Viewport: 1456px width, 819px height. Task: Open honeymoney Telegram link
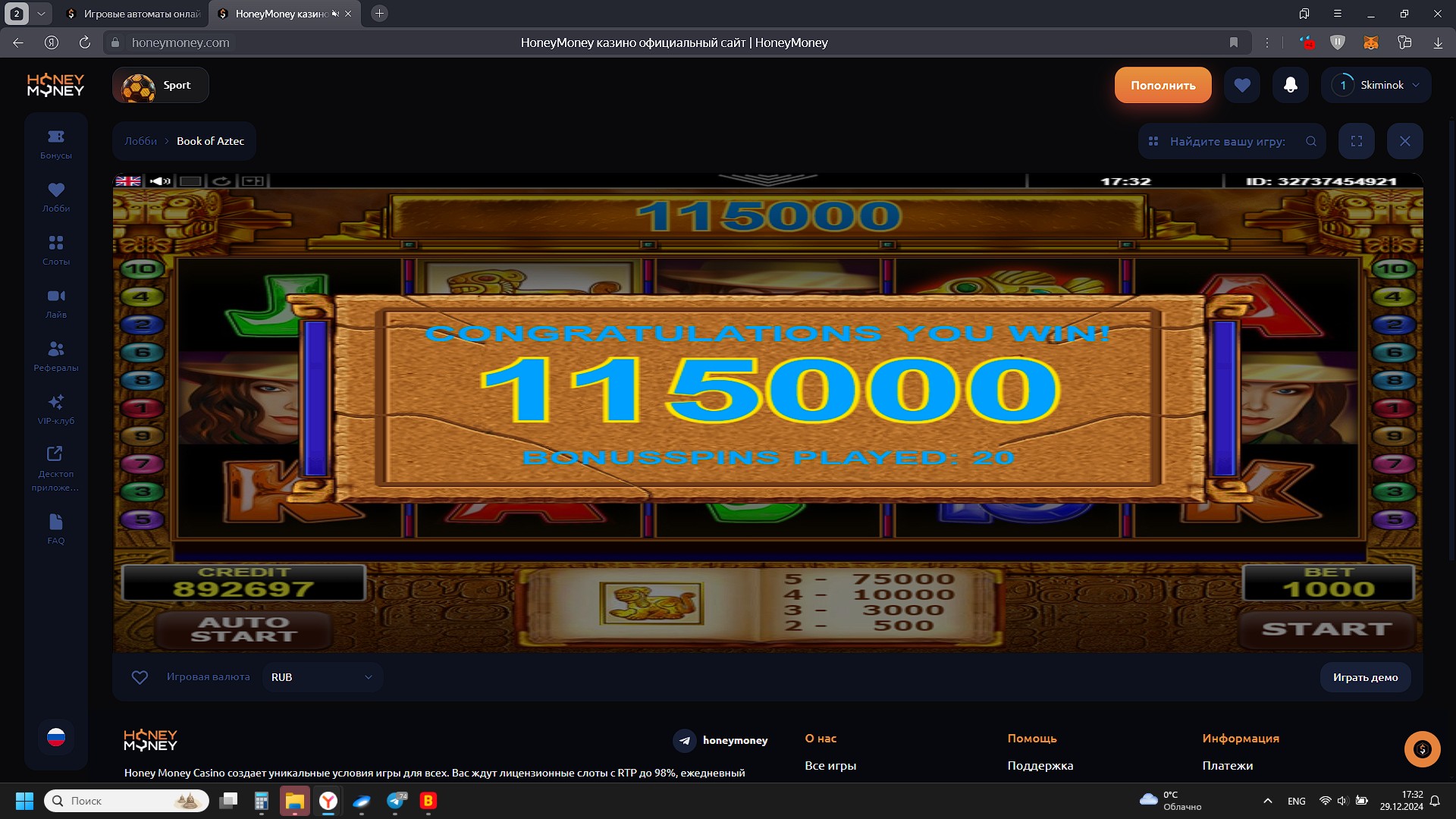pos(720,740)
